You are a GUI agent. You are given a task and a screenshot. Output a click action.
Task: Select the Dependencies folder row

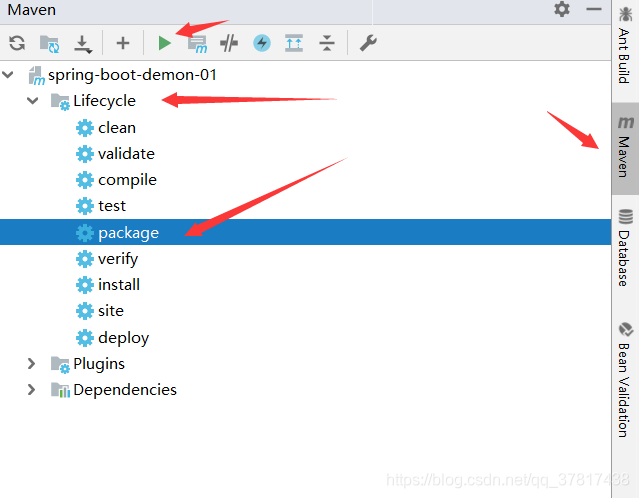(306, 390)
